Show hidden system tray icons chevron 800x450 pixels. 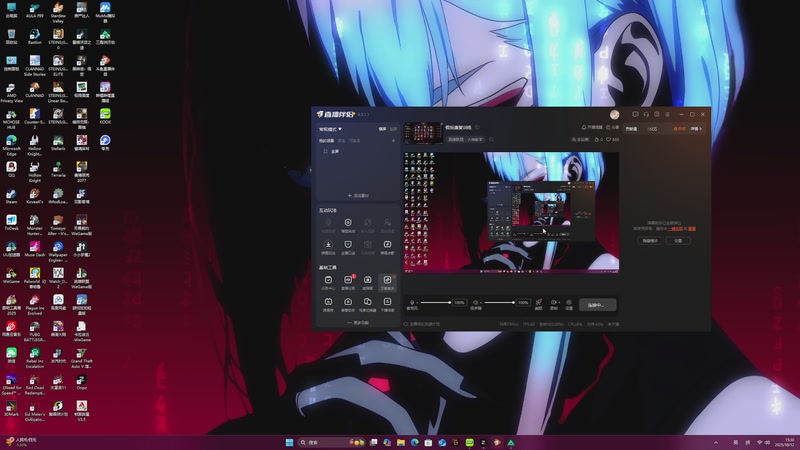(715, 442)
